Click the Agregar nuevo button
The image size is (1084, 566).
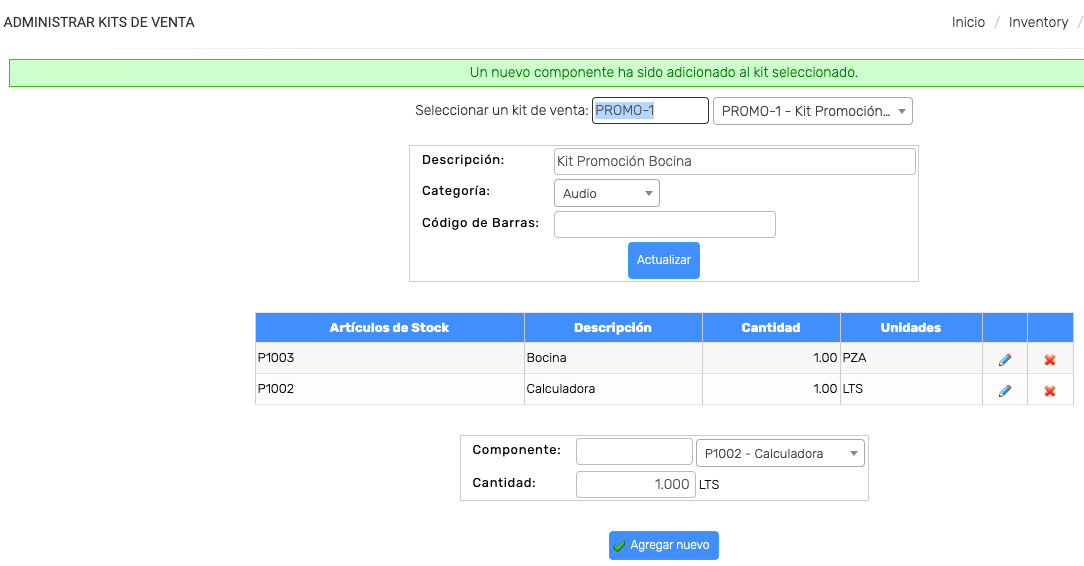click(x=664, y=545)
